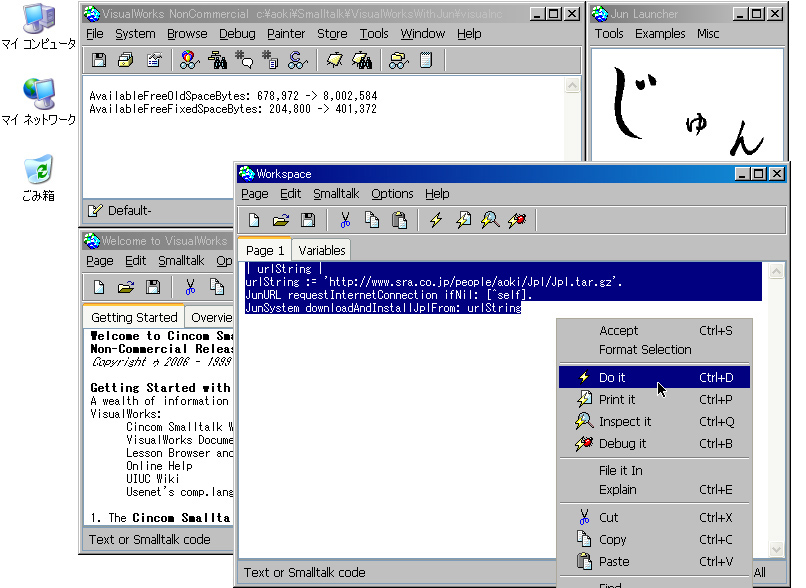Click the document gear icon in VisualWorks toolbar

click(x=270, y=60)
